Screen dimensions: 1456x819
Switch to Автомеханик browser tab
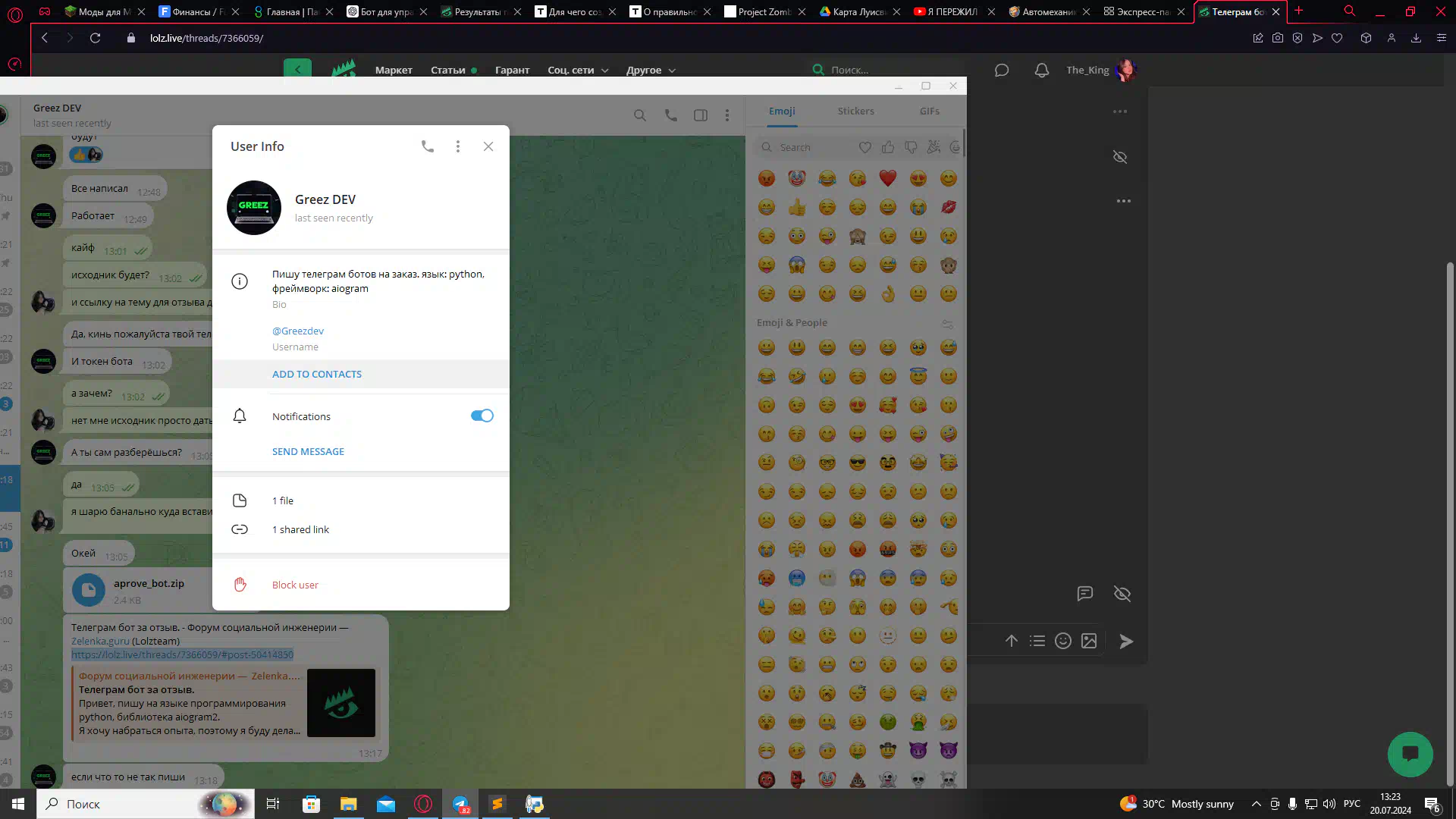tap(1049, 11)
